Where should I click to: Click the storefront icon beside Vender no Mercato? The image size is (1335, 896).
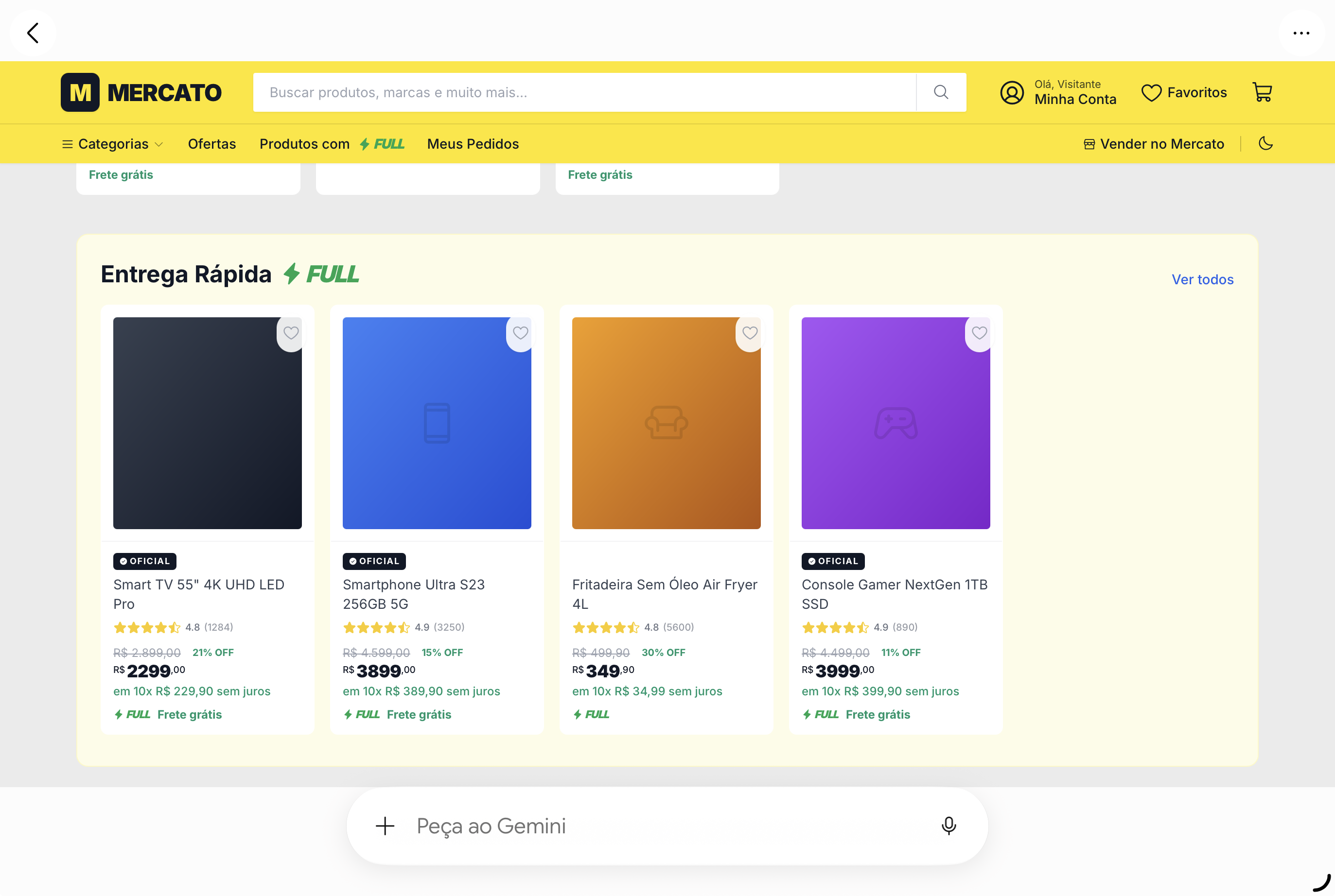1089,144
